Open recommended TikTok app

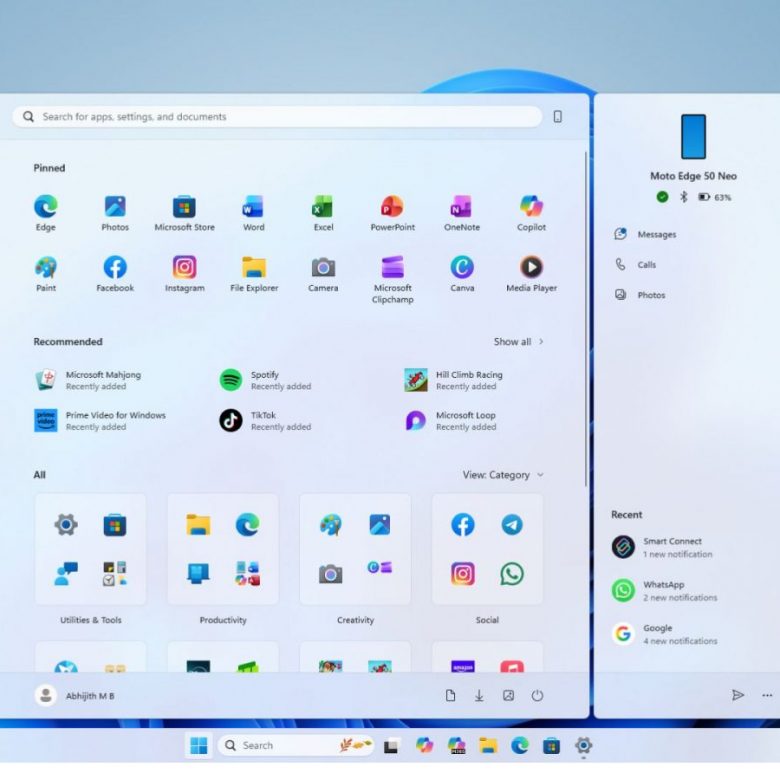click(x=266, y=420)
